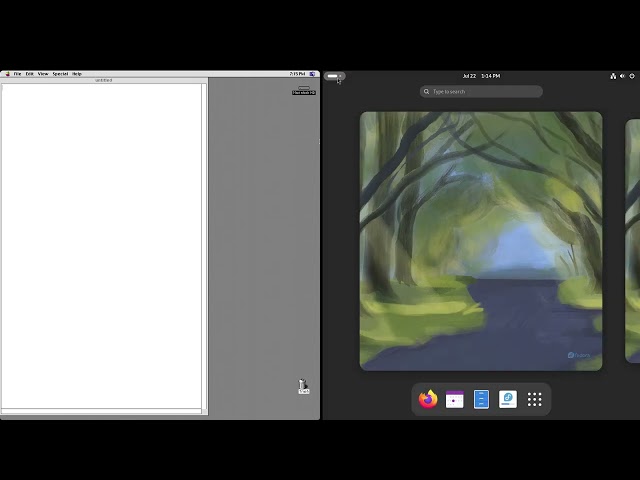The image size is (640, 480).
Task: Launch Firefox from the dock
Action: click(x=428, y=399)
